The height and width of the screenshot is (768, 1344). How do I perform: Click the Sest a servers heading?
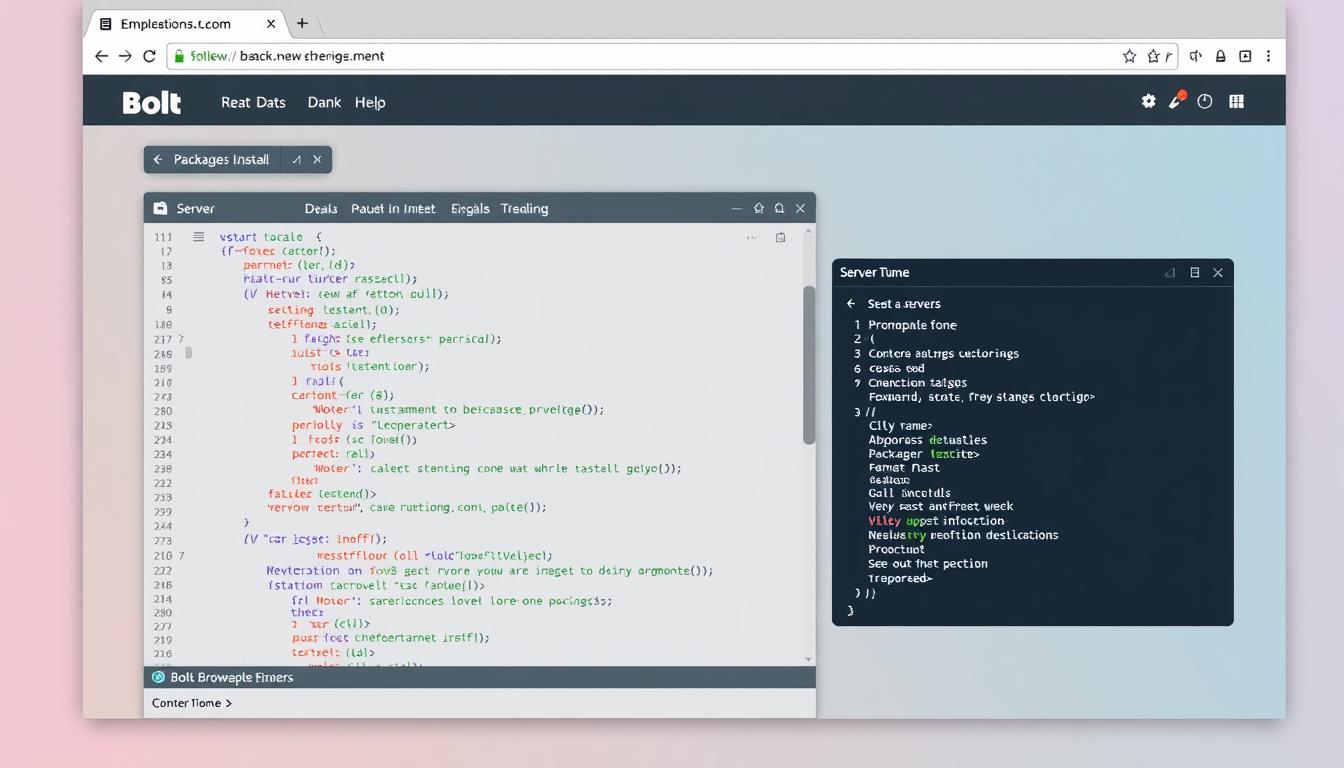pos(904,304)
